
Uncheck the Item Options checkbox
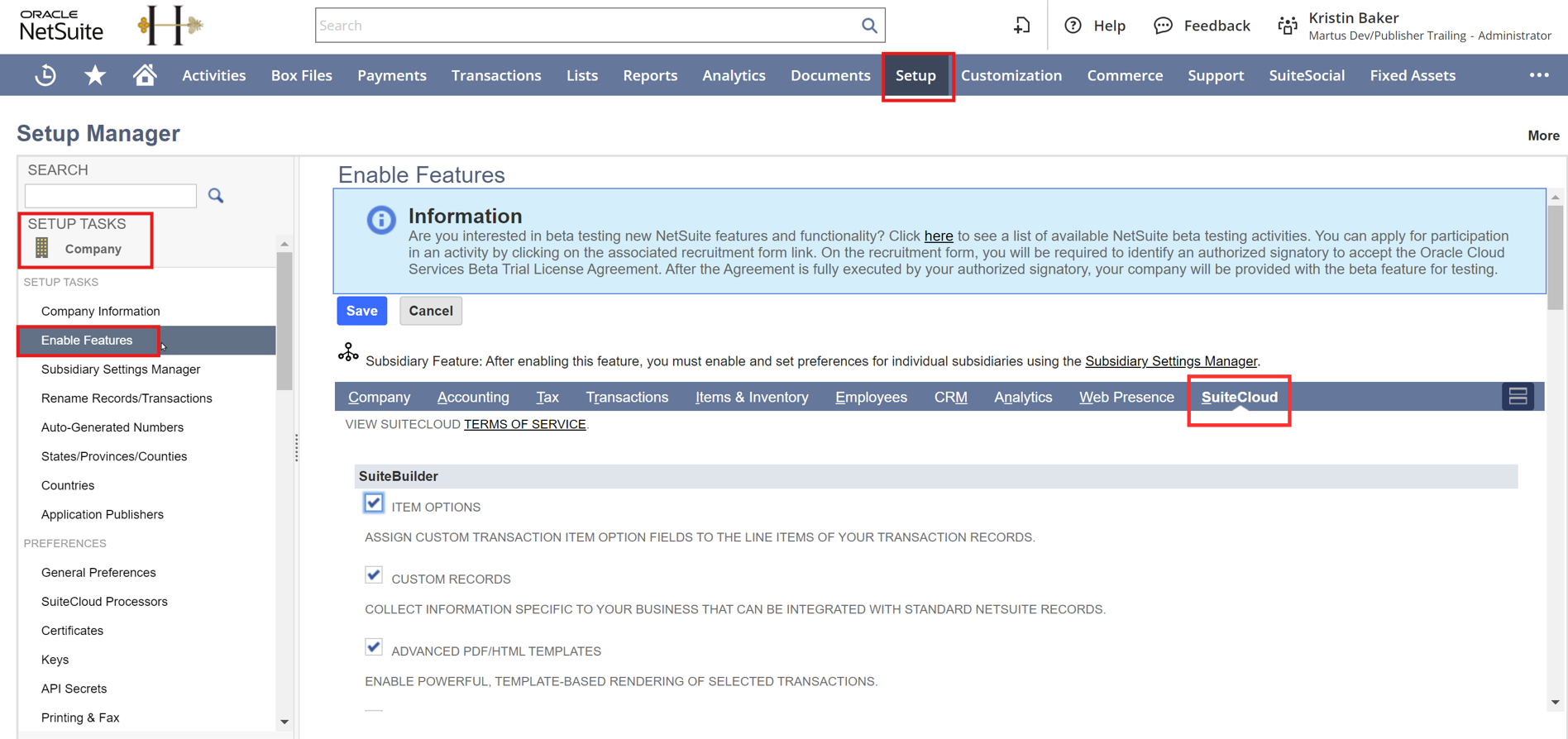tap(374, 503)
